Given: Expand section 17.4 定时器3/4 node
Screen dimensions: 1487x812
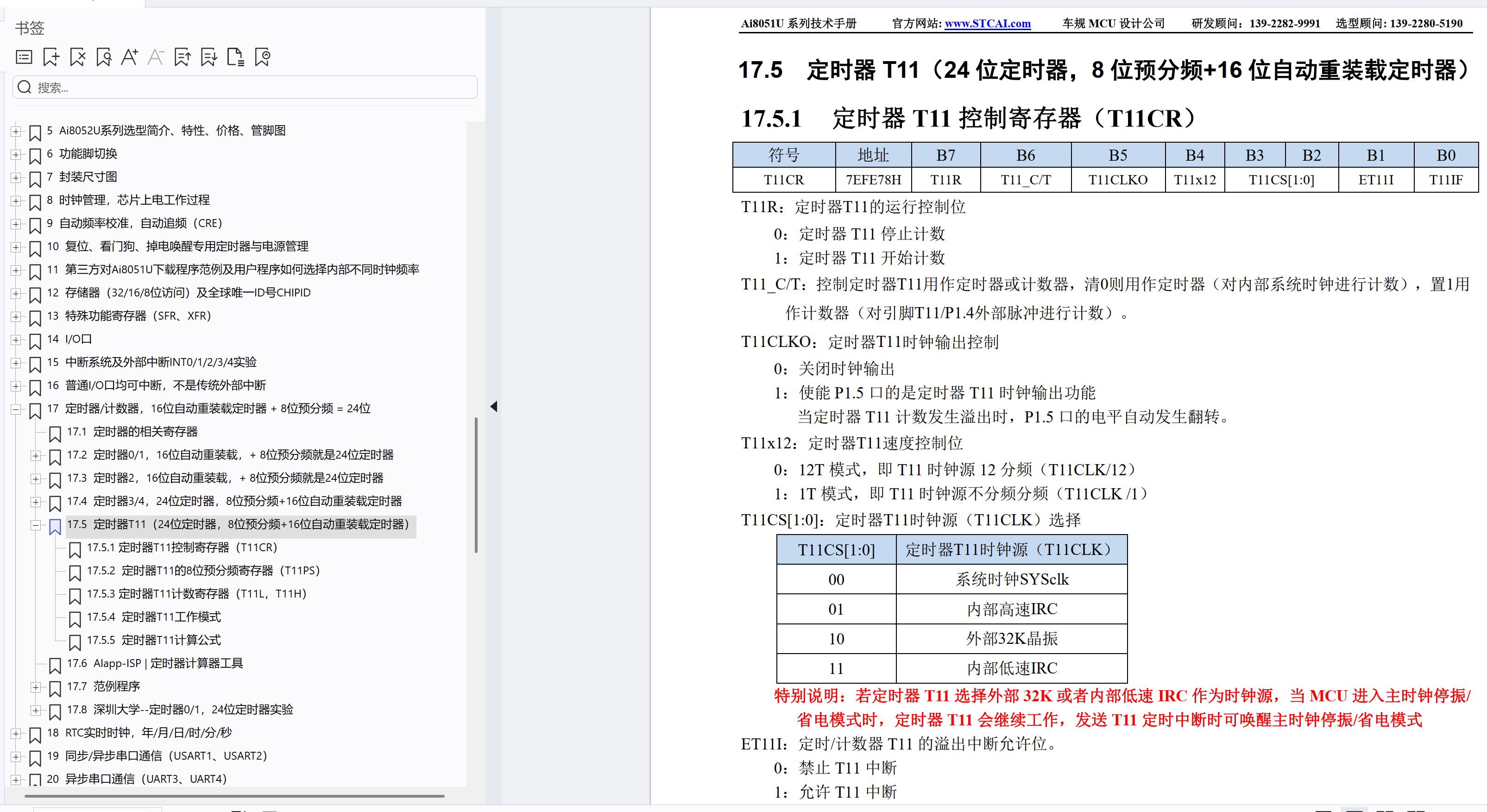Looking at the screenshot, I should point(36,502).
